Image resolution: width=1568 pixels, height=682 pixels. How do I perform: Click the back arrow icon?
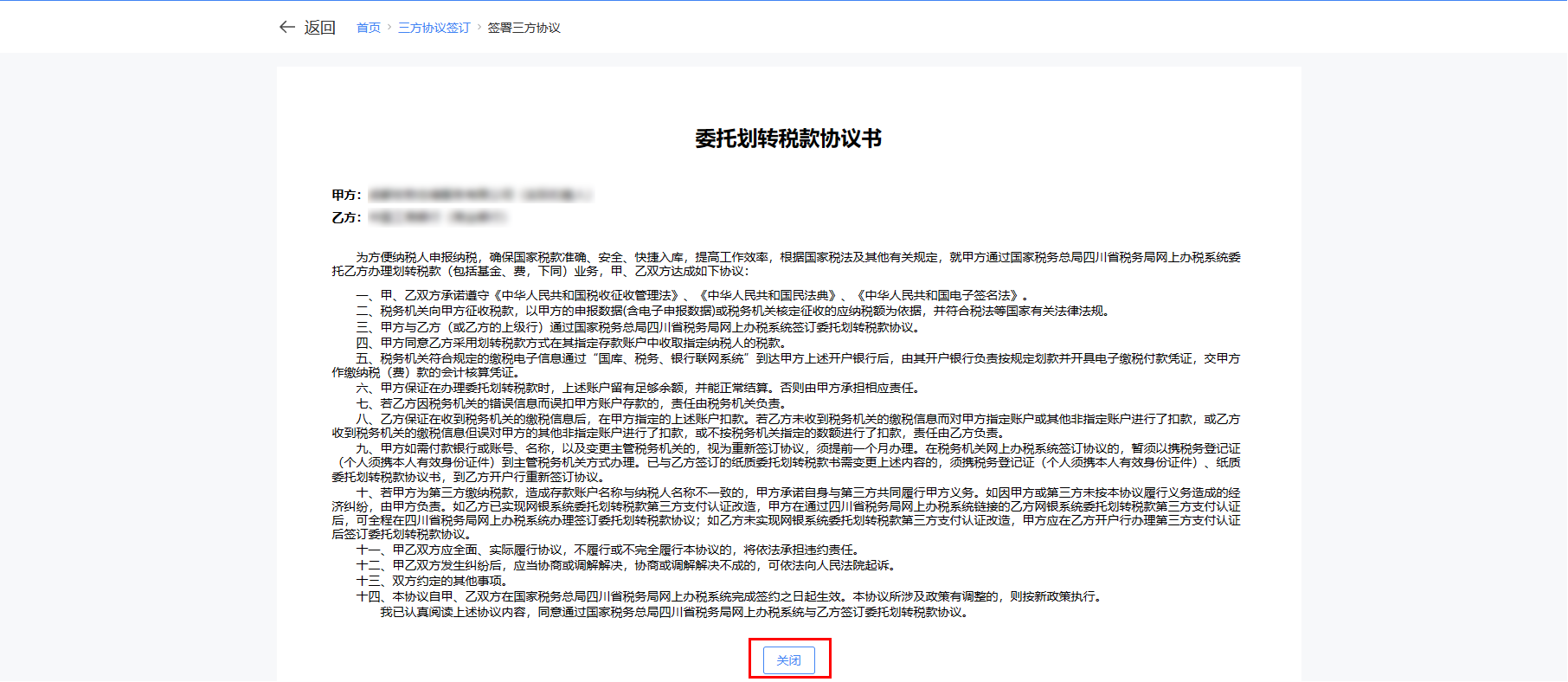click(x=287, y=27)
